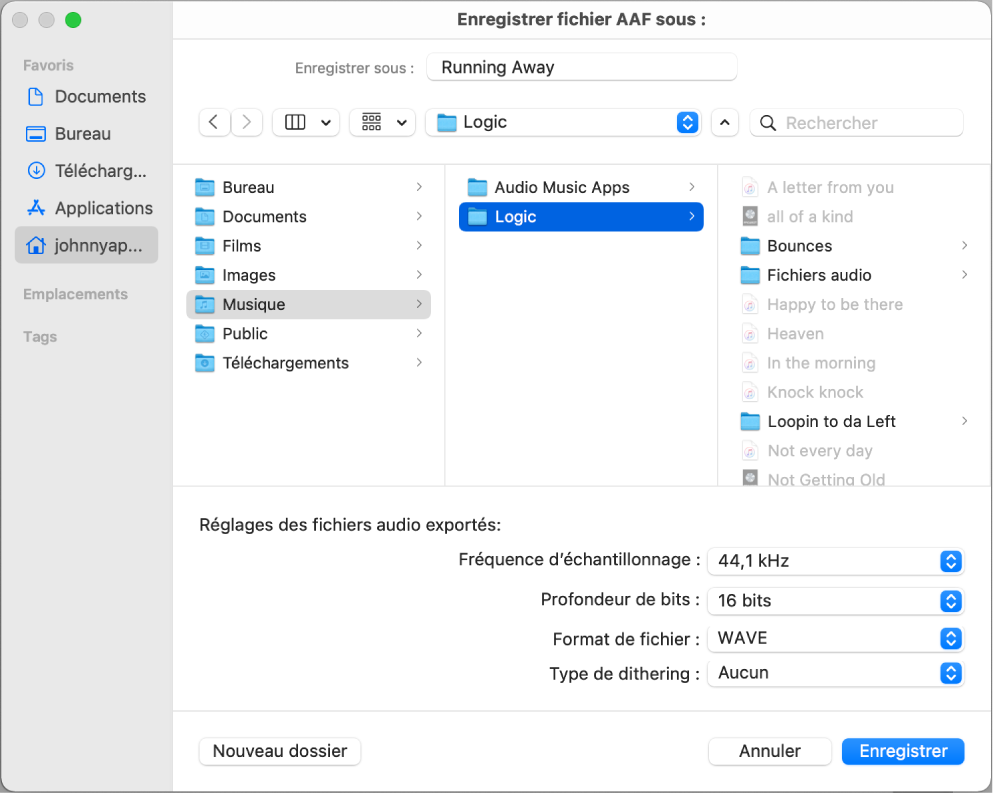Open the Logic folder path dropdown
The image size is (995, 795).
point(686,122)
